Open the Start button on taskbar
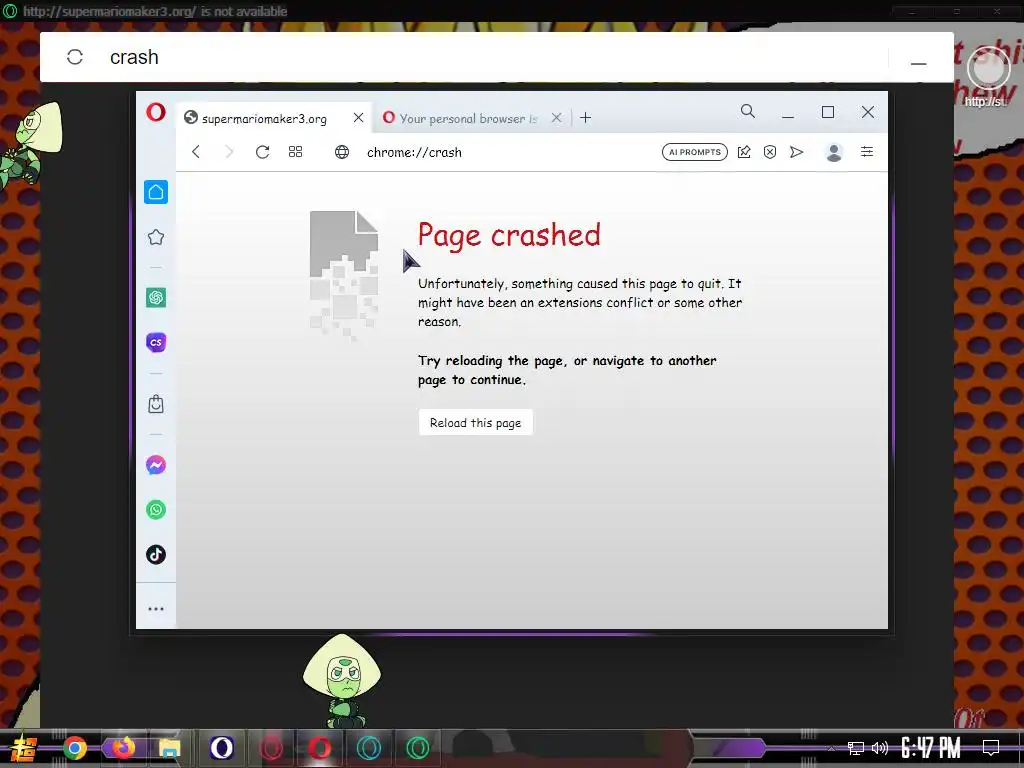 [23, 748]
